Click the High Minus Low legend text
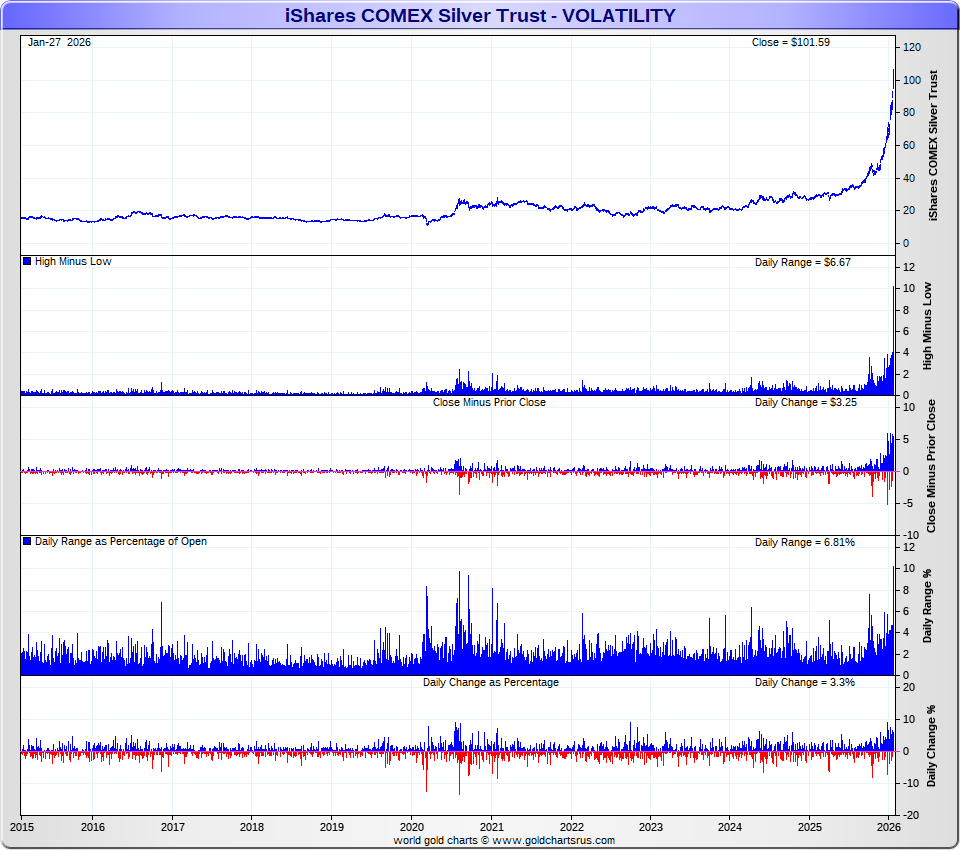Image resolution: width=960 pixels, height=850 pixels. point(73,262)
